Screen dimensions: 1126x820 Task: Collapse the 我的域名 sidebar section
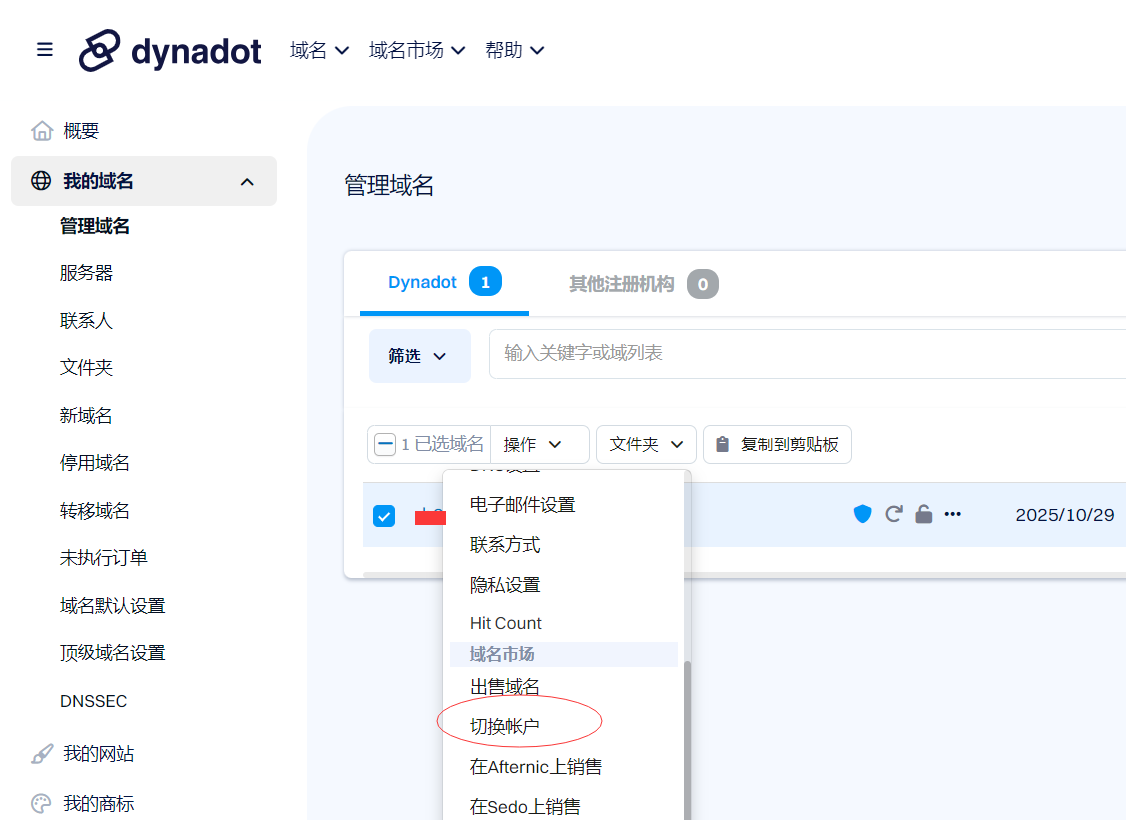(247, 182)
